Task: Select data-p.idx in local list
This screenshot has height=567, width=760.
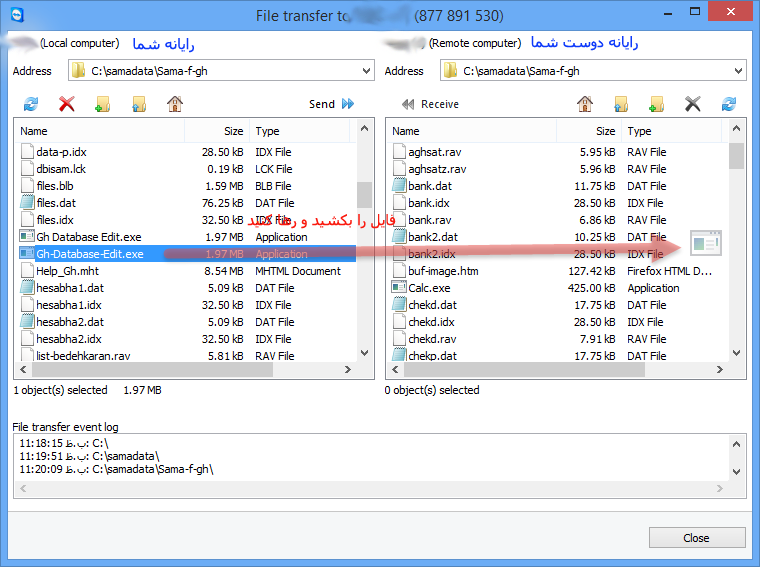Action: [187, 152]
